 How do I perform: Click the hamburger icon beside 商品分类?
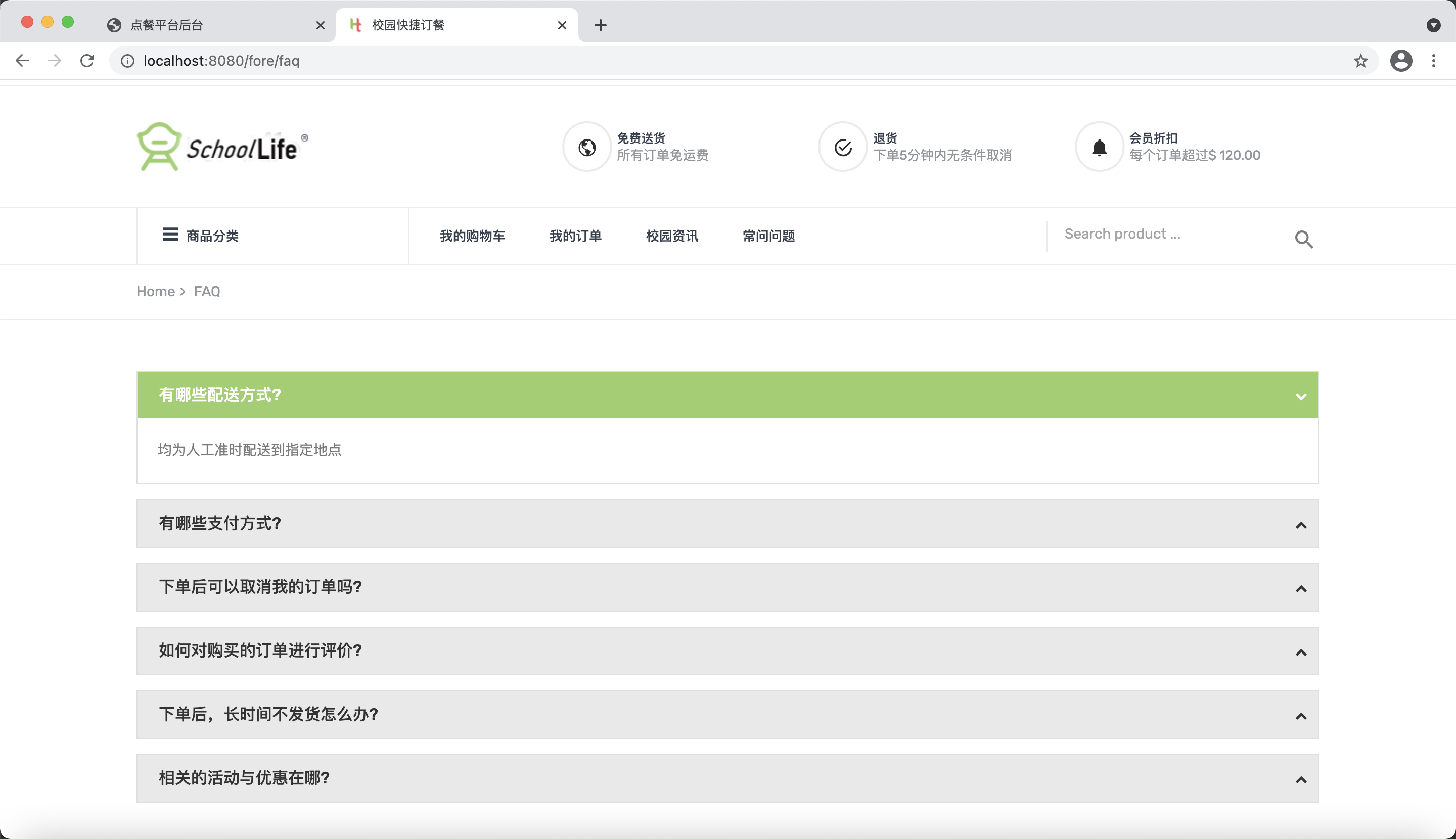click(170, 235)
